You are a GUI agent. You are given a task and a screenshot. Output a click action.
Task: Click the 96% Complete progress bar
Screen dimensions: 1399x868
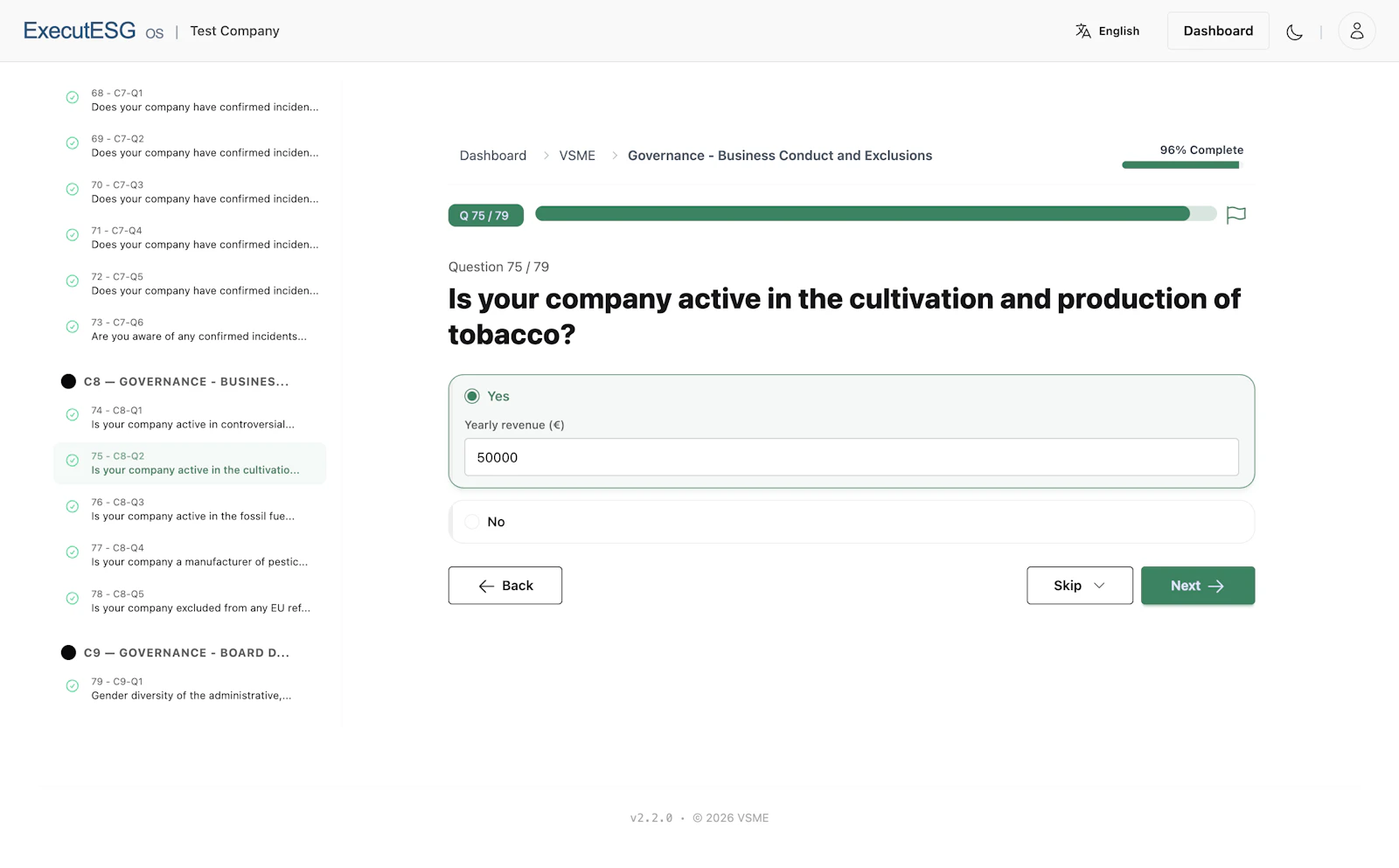click(1180, 165)
